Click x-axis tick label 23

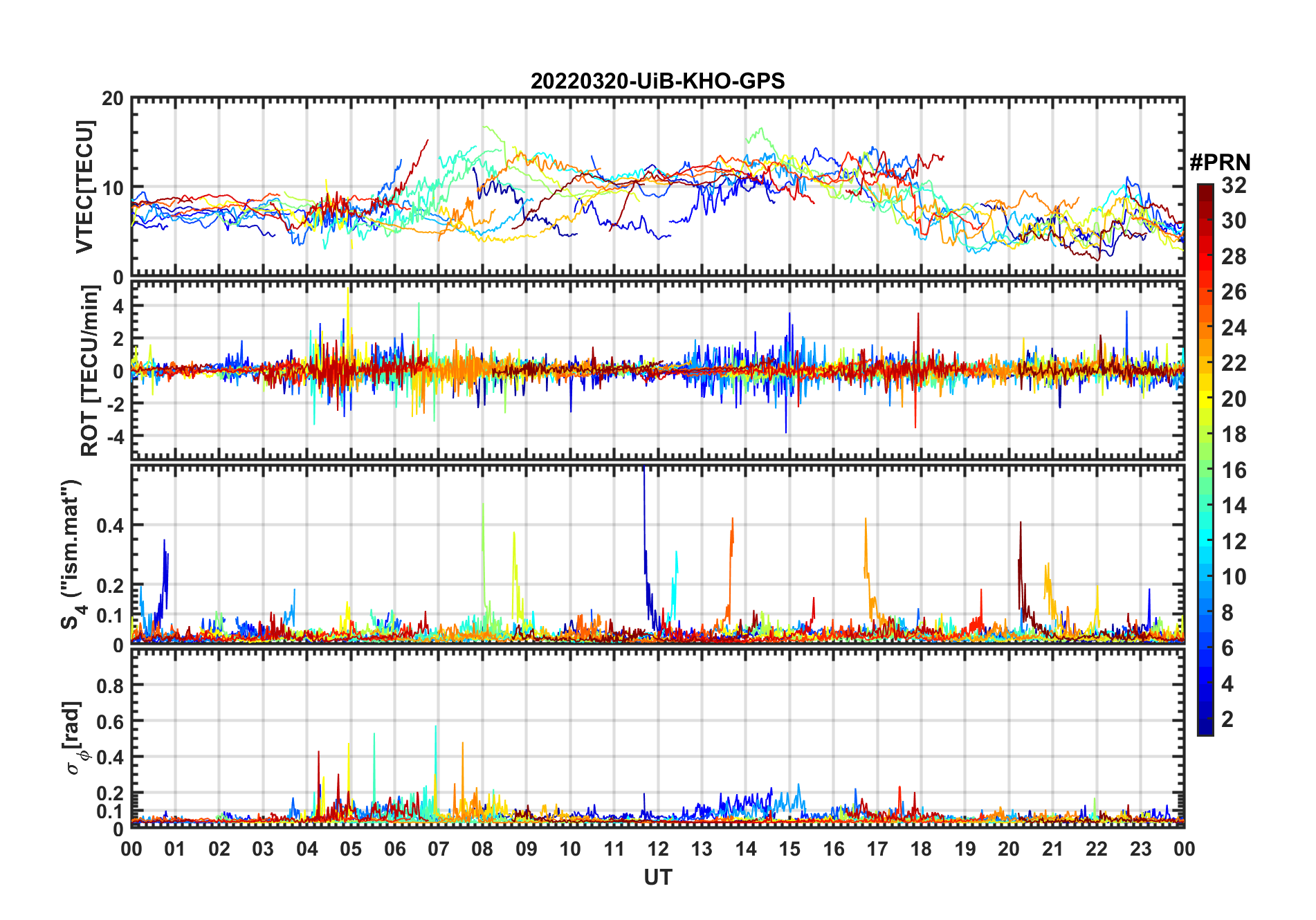1140,849
